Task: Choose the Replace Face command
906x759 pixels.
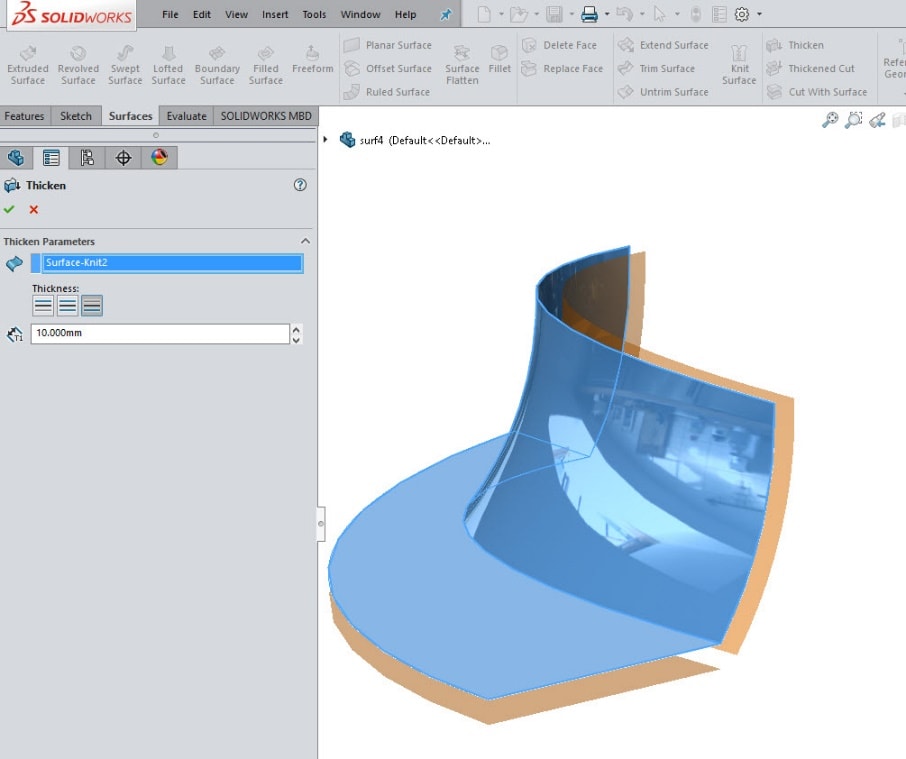Action: [562, 68]
